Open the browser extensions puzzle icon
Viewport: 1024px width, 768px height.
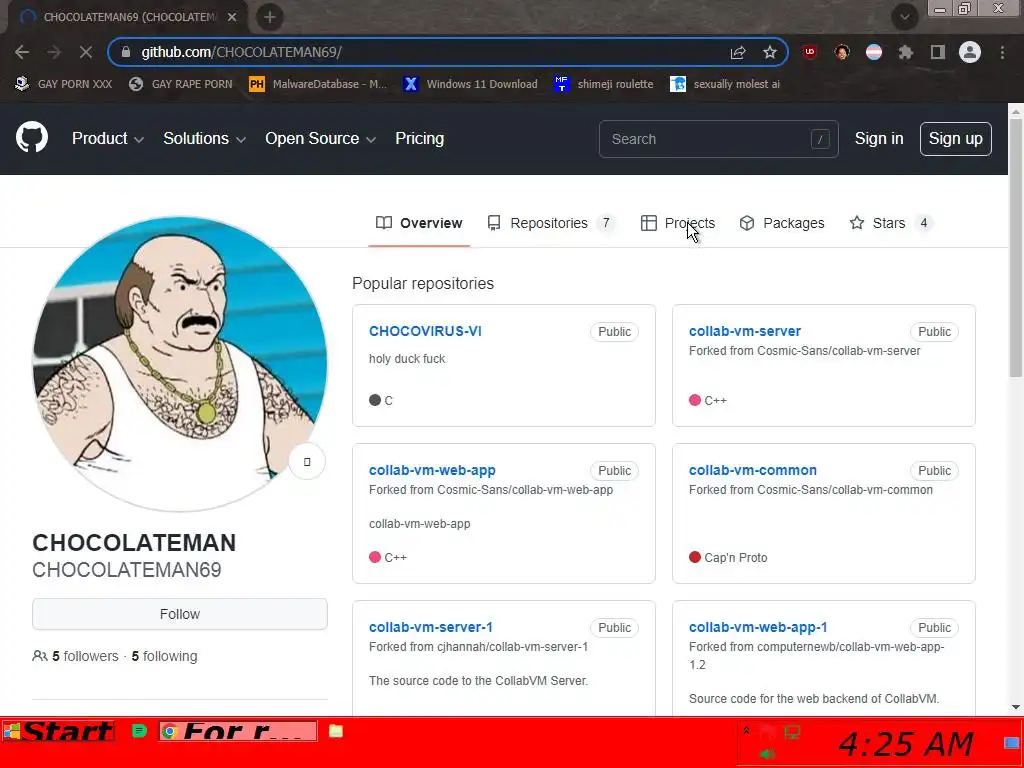[x=906, y=52]
